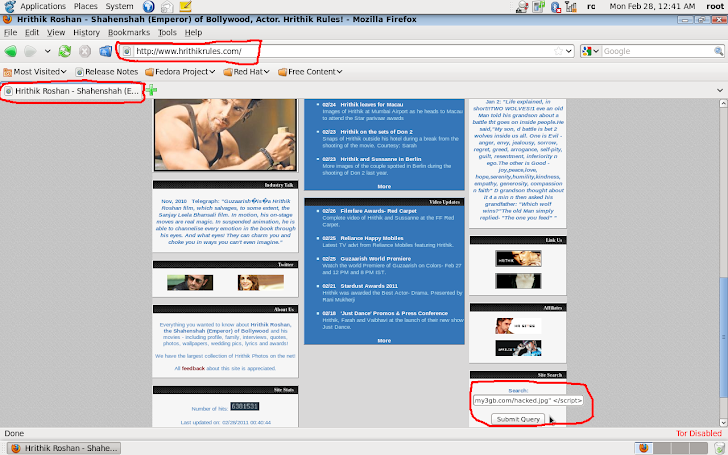The image size is (728, 455).
Task: Expand the URL bar history dropdown
Action: pos(569,51)
